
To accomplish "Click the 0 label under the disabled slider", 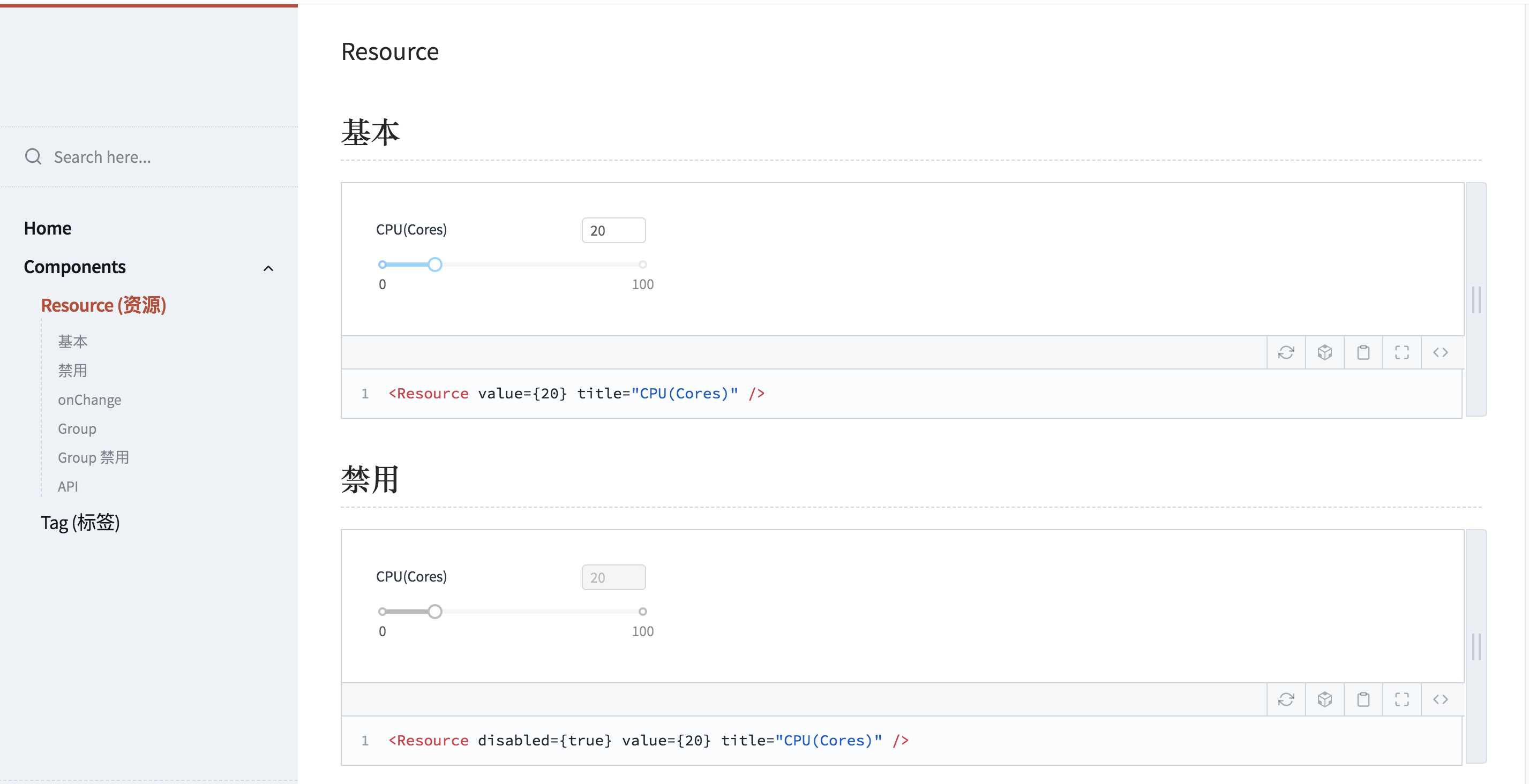I will [x=383, y=632].
